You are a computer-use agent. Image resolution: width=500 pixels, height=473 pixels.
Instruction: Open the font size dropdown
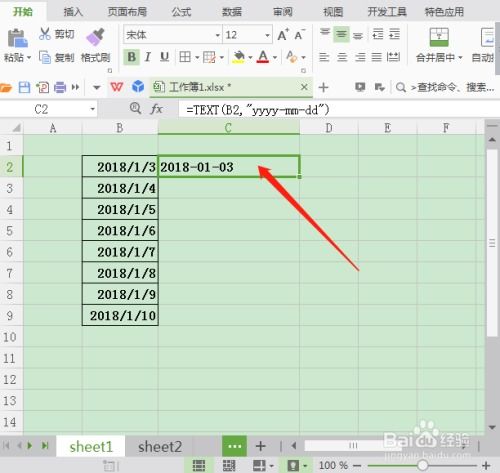(x=267, y=35)
